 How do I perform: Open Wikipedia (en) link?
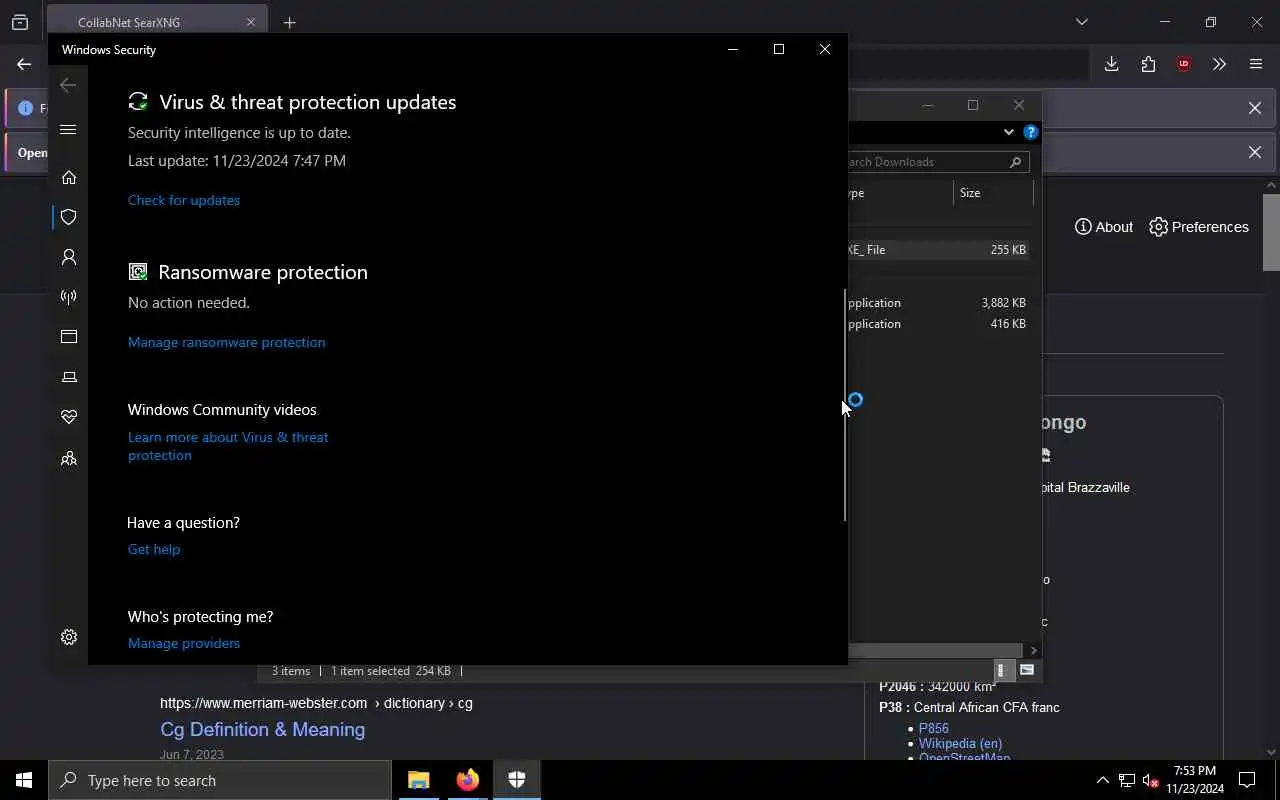960,743
